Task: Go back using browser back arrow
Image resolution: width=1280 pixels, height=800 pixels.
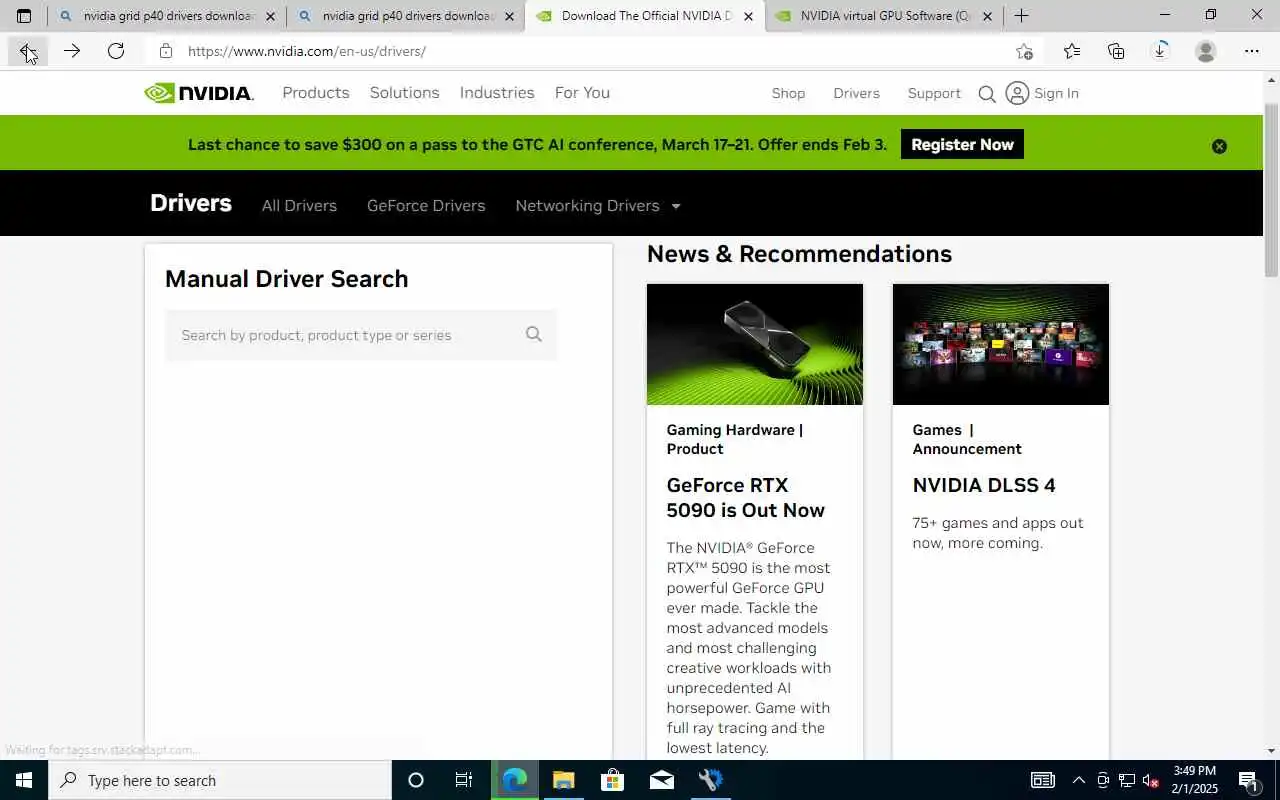Action: tap(27, 51)
